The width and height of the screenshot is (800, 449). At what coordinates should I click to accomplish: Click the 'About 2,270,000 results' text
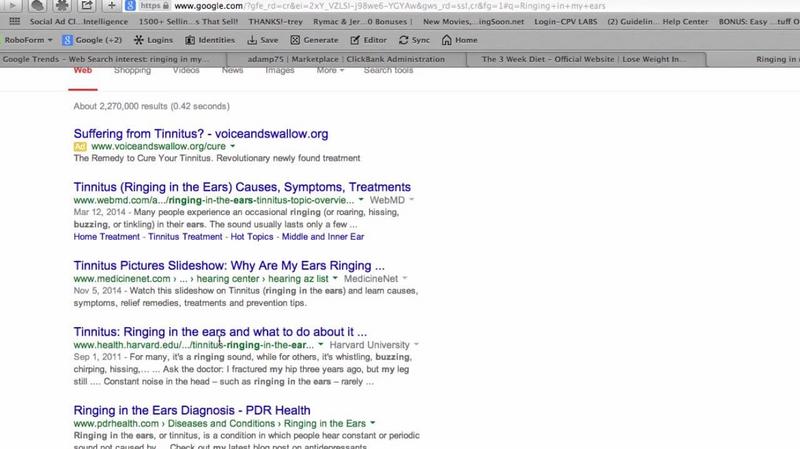click(x=152, y=106)
